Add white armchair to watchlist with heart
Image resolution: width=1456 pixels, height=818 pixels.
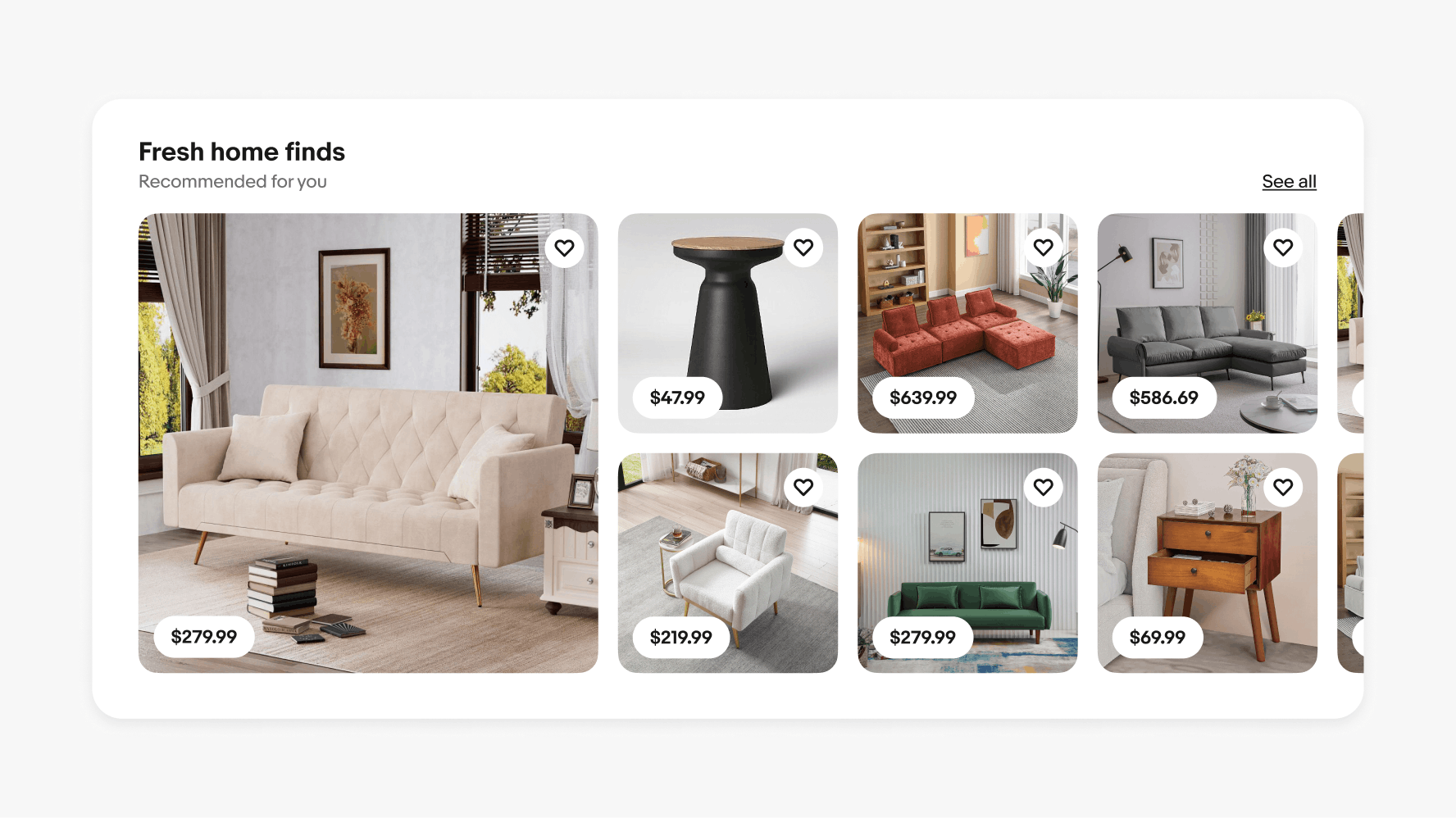803,487
